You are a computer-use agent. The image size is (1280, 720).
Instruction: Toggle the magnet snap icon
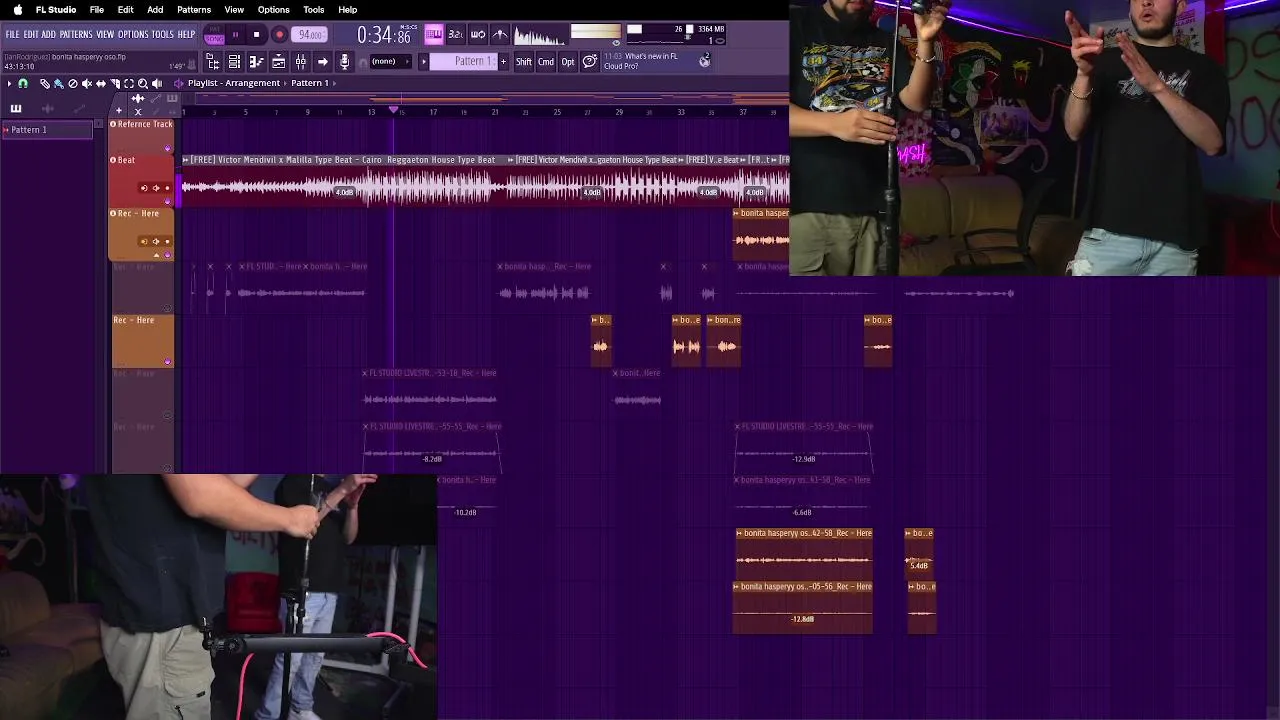22,84
